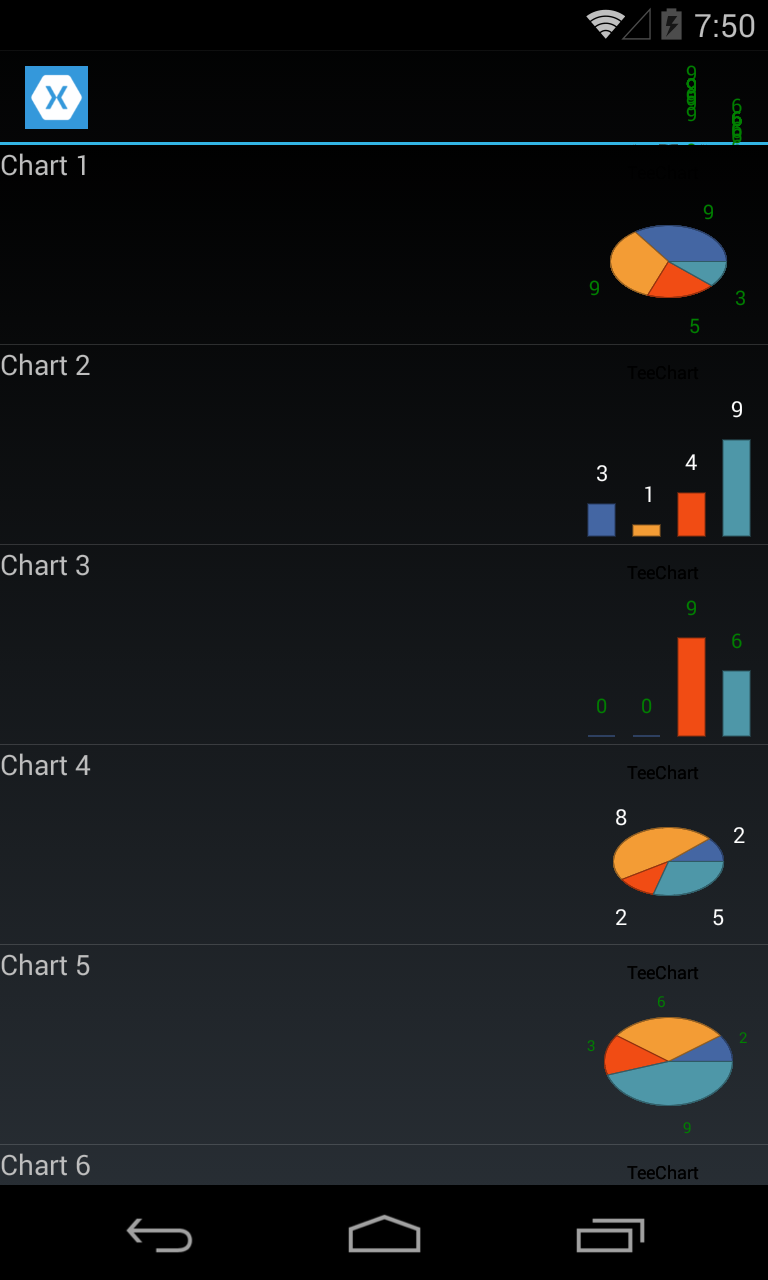Viewport: 768px width, 1280px height.
Task: Choose the Chart 4 list row
Action: 384,845
